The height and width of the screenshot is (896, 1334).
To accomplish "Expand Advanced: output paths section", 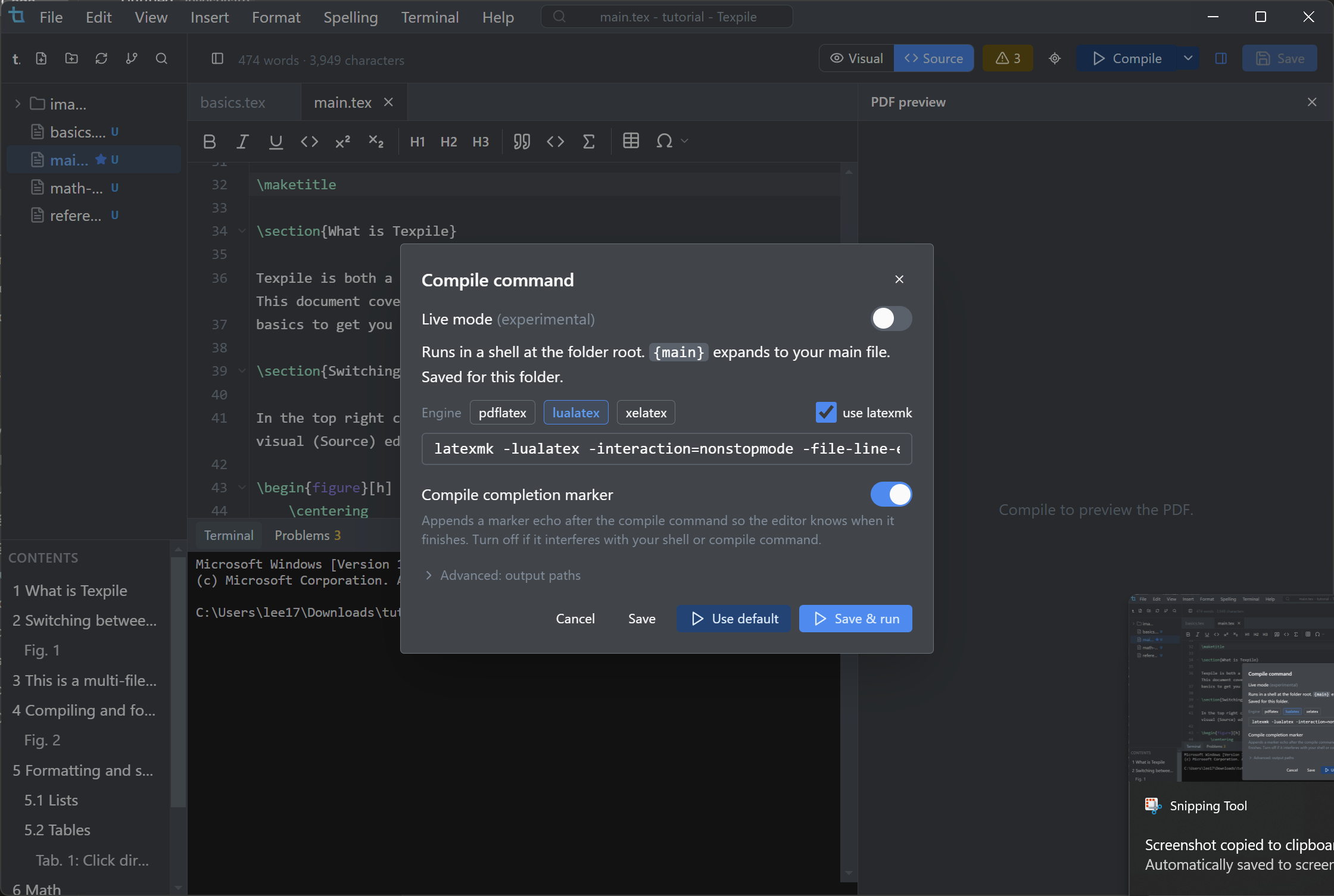I will 503,575.
